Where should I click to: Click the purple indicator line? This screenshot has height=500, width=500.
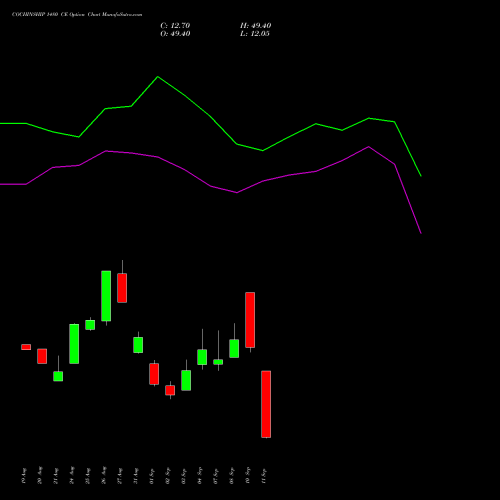[211, 186]
